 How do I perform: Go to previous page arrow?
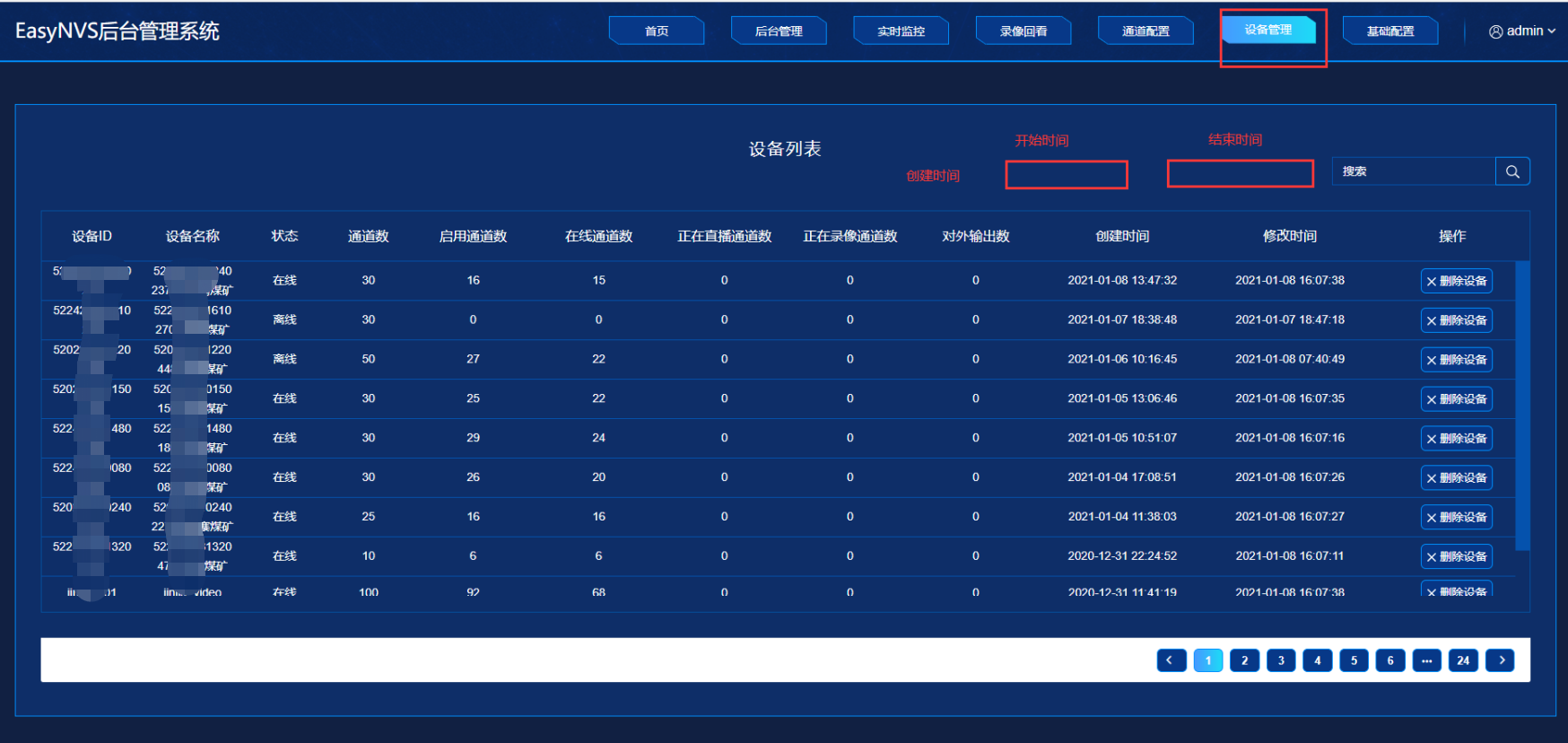tap(1172, 660)
